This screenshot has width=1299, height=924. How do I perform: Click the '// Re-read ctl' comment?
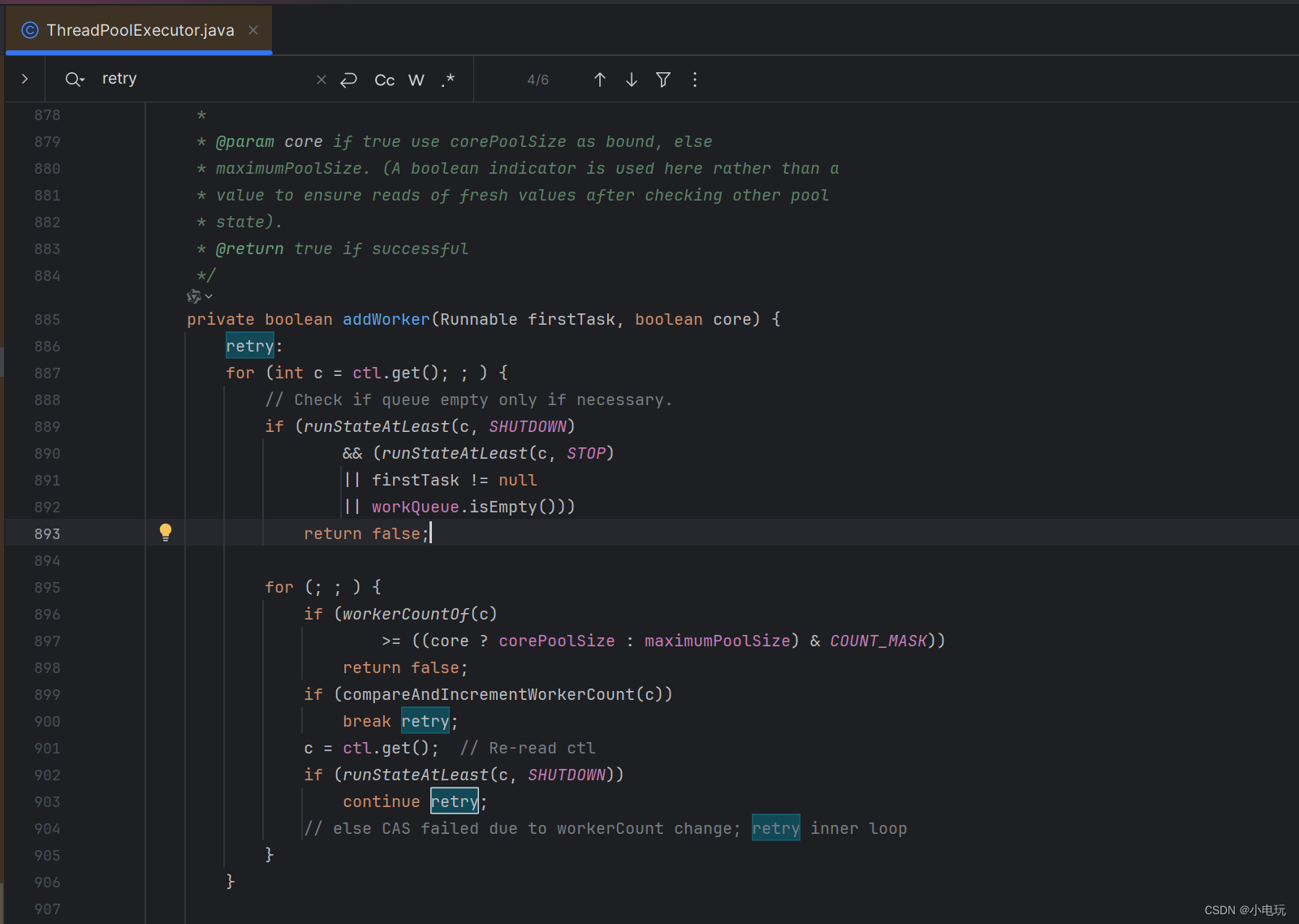coord(528,748)
